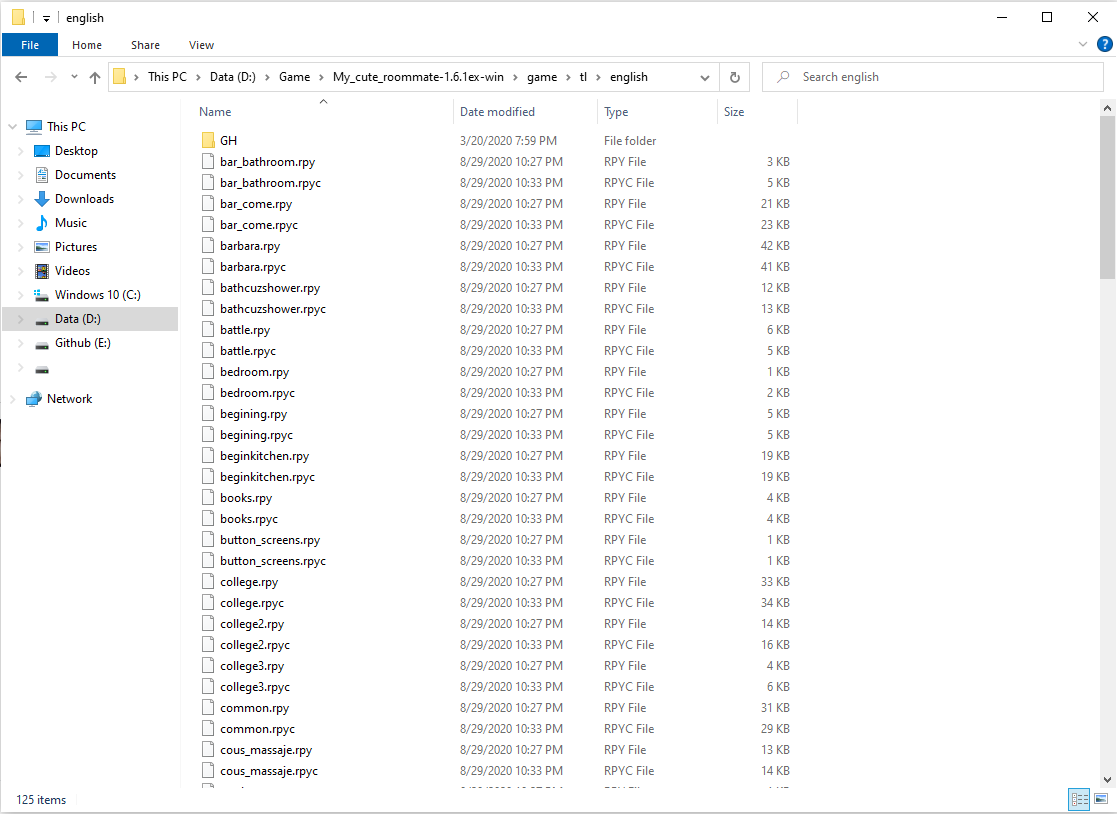
Task: Open Music in navigation pane
Action: pyautogui.click(x=71, y=223)
